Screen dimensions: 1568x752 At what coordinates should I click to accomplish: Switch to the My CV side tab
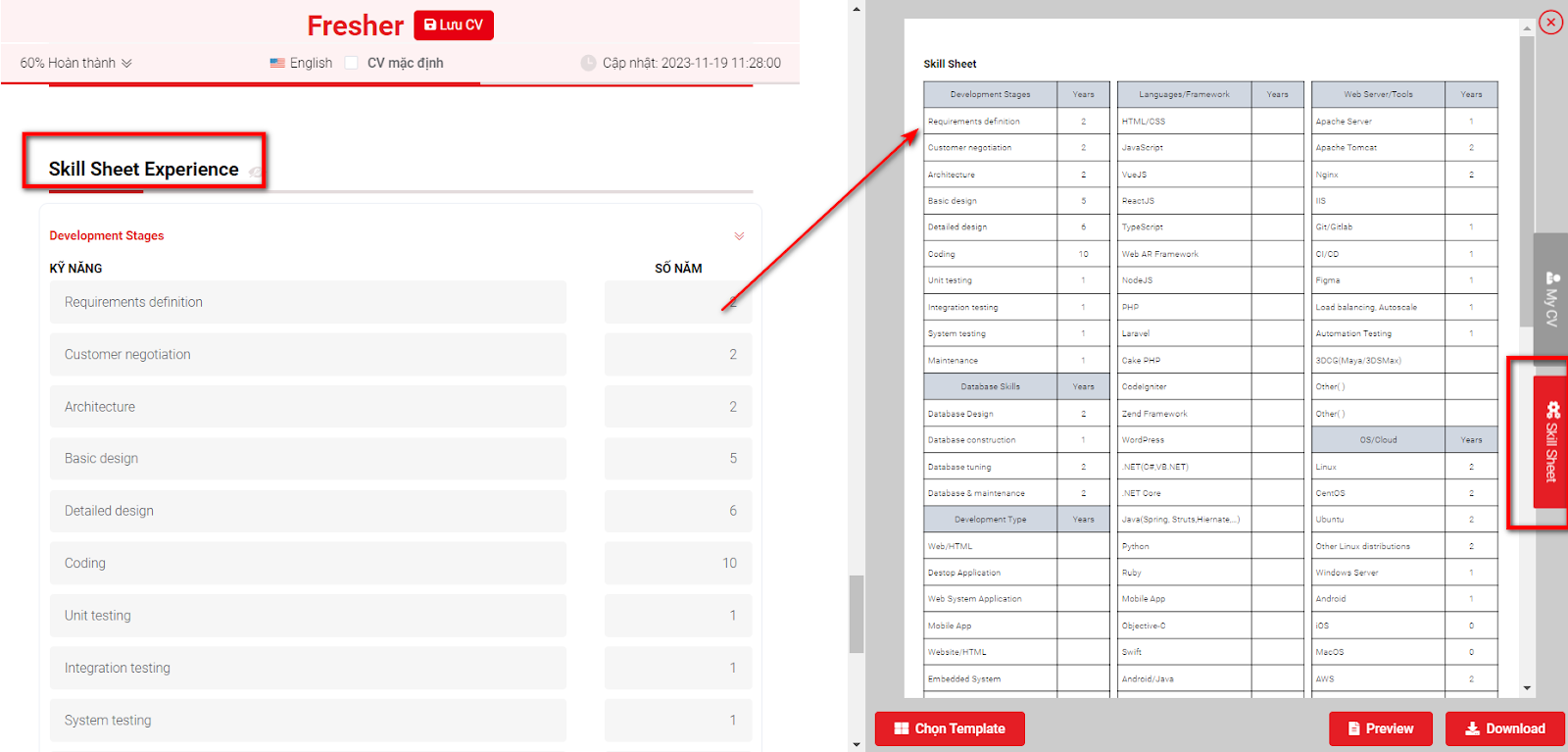coord(1550,299)
